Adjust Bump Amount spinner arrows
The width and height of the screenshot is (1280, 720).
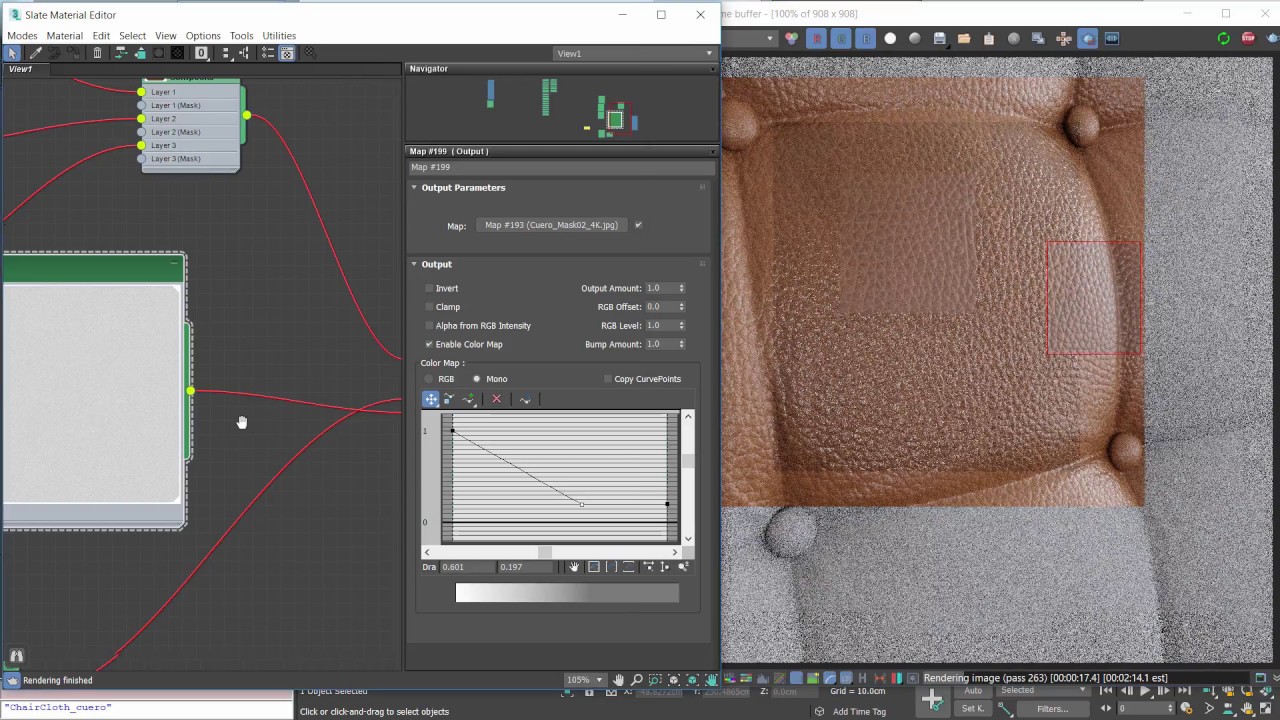682,344
